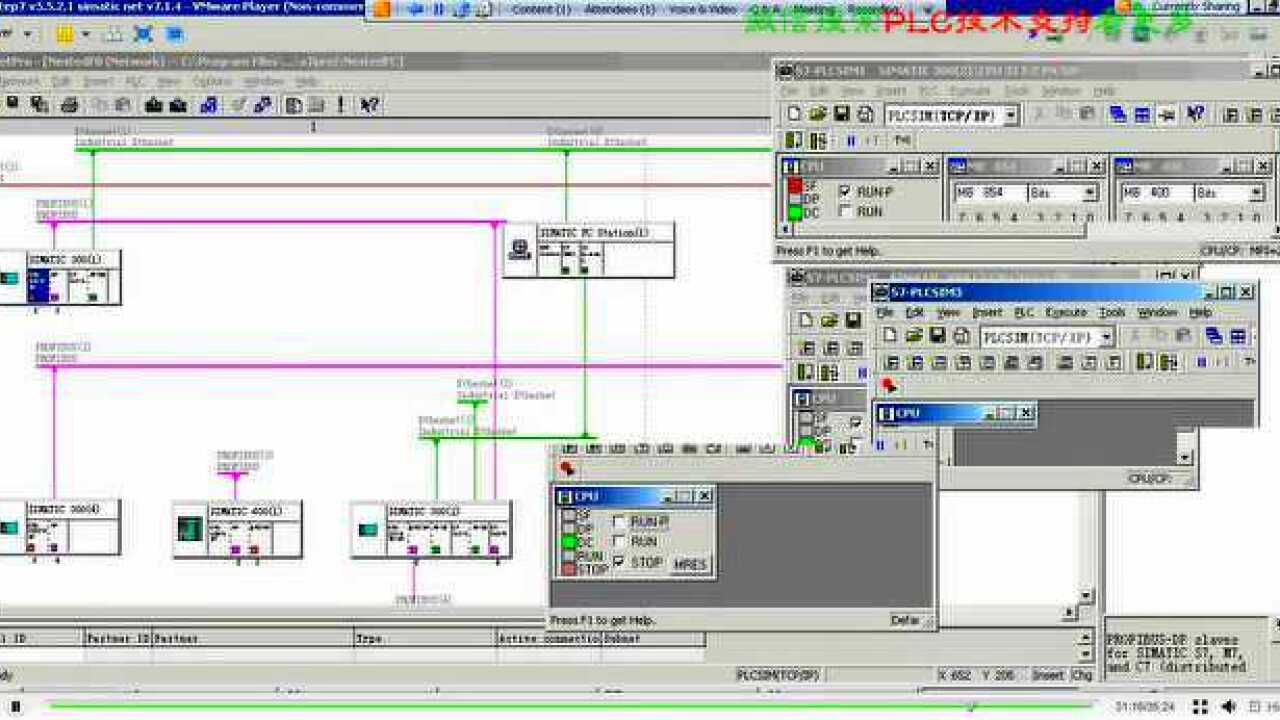Toggle the STOP checkbox in bottom CPU panel
1280x720 pixels.
coord(620,563)
